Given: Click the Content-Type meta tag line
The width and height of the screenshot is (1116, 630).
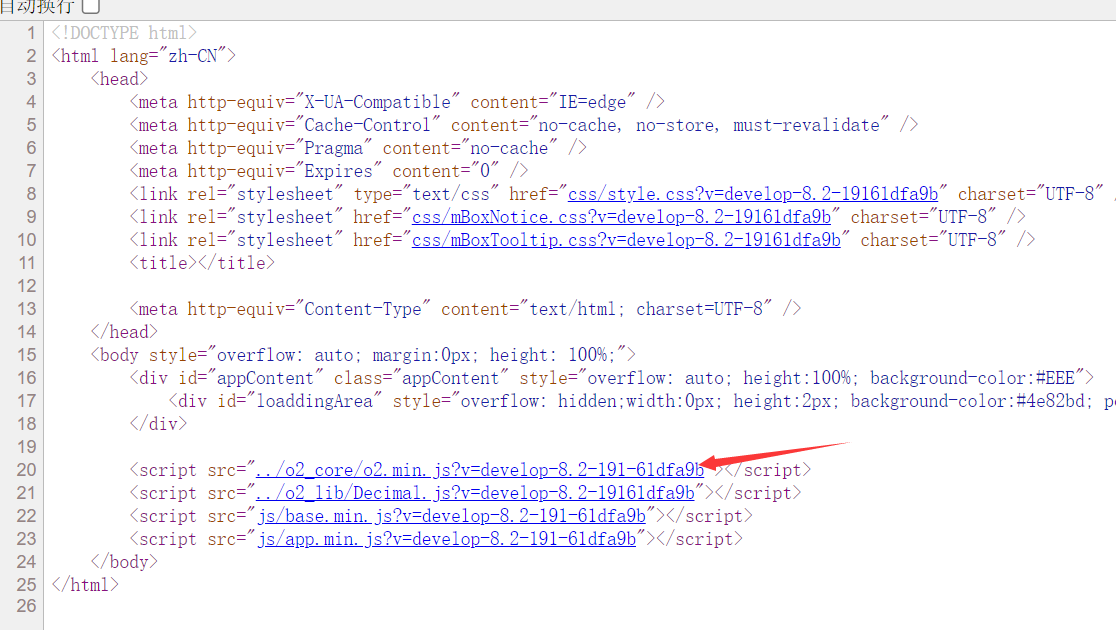Looking at the screenshot, I should click(x=465, y=309).
